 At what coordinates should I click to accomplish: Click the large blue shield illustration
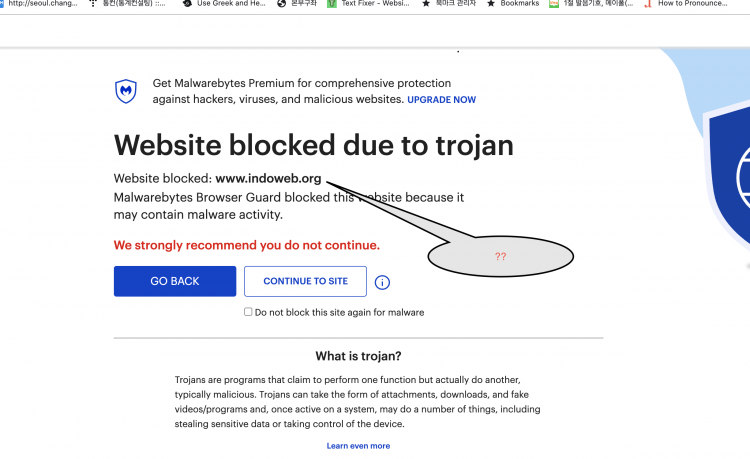click(728, 180)
